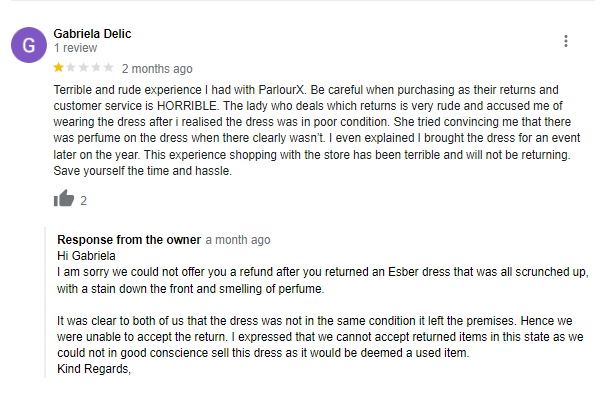Click the "Kind Regards," closing line
The image size is (602, 403).
pyautogui.click(x=94, y=368)
